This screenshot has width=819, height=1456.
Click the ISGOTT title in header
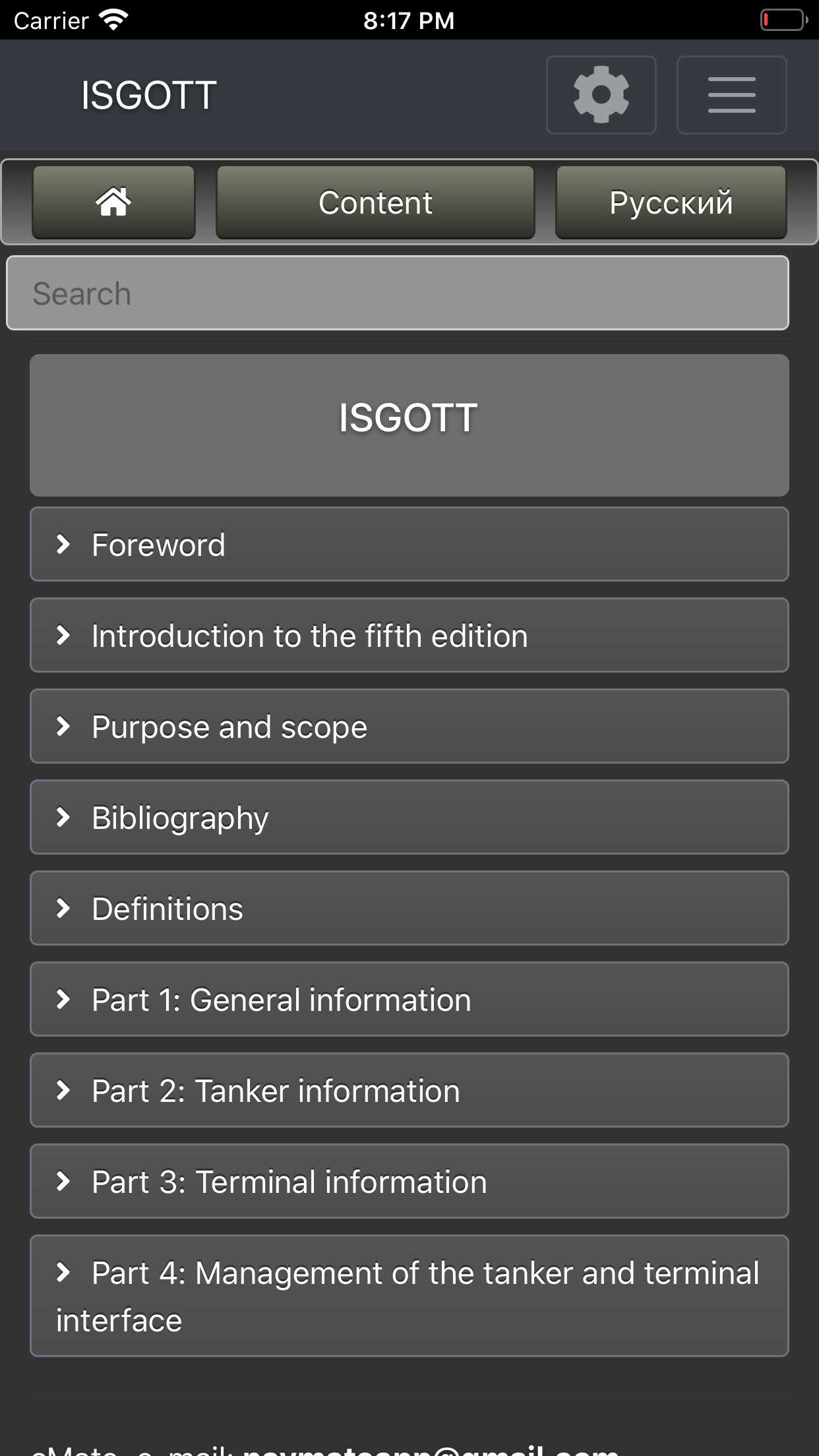149,95
